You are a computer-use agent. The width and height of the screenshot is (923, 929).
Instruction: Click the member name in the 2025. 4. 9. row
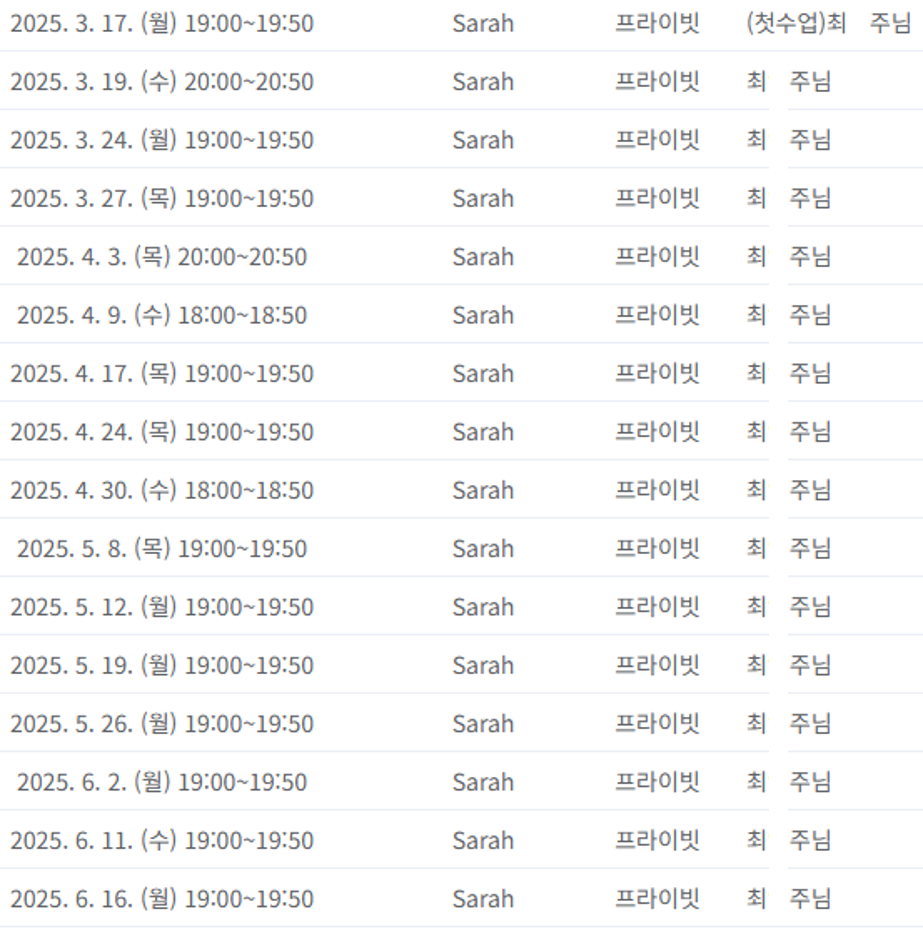coord(789,315)
